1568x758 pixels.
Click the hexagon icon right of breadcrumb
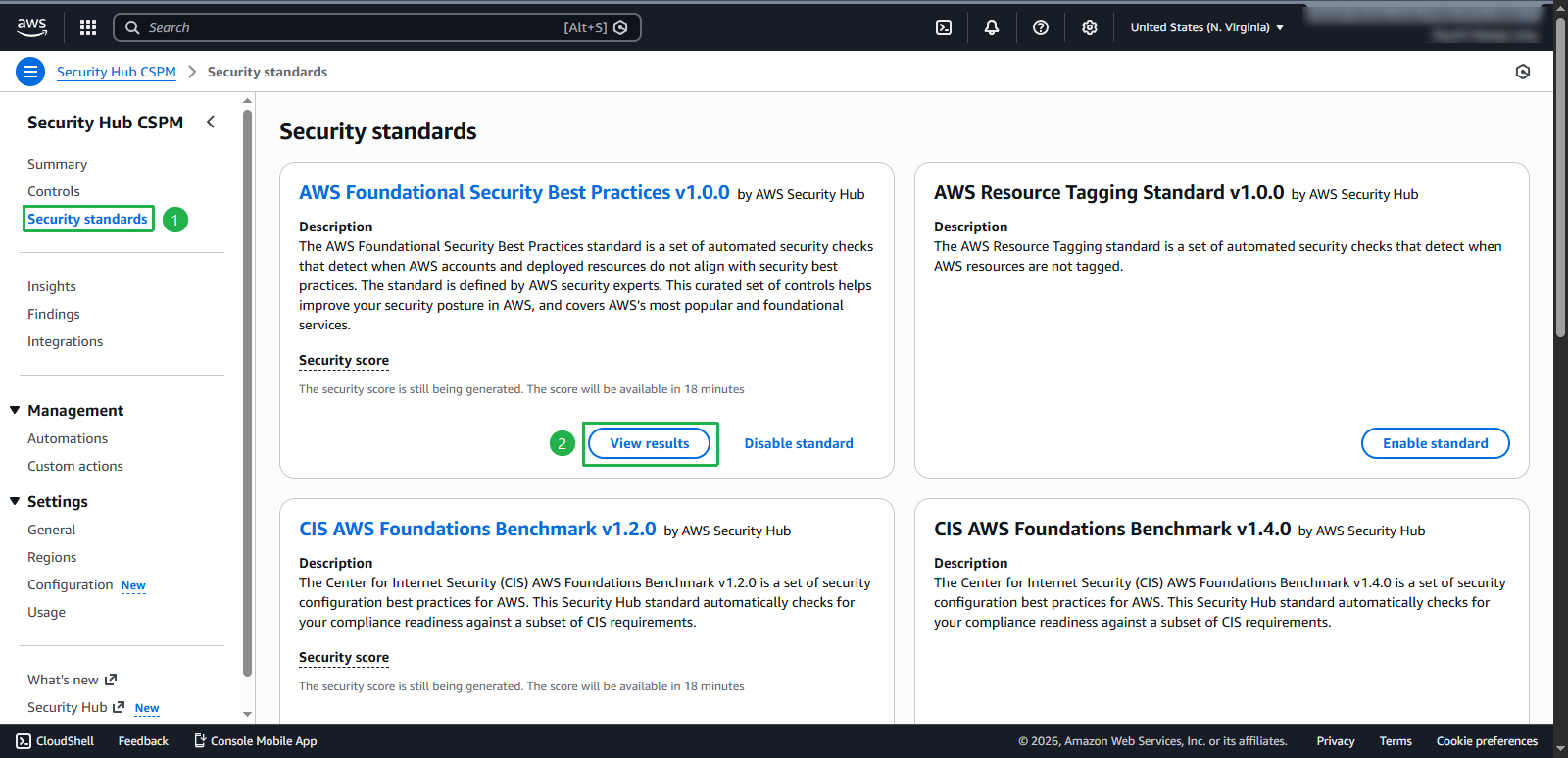click(x=1523, y=72)
